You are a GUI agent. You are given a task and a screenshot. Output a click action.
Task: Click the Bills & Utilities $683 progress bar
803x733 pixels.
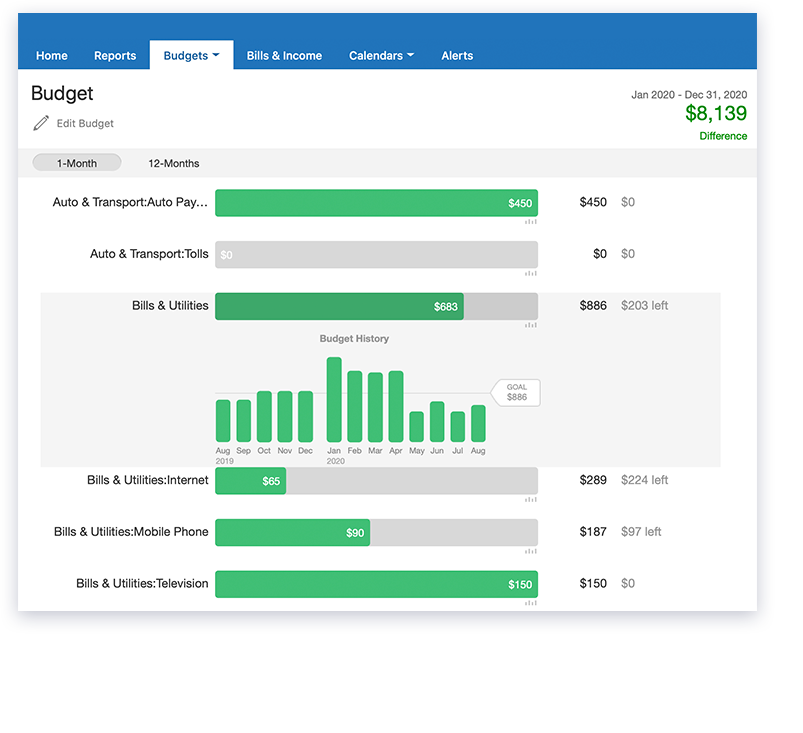339,306
